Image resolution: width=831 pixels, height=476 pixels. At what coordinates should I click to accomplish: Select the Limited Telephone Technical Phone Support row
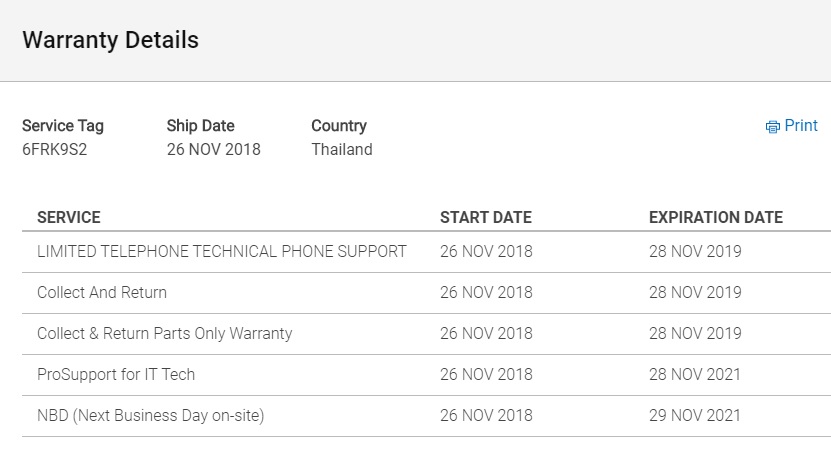426,252
